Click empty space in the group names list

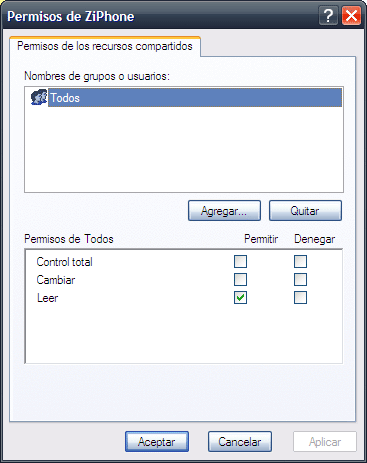pos(184,150)
